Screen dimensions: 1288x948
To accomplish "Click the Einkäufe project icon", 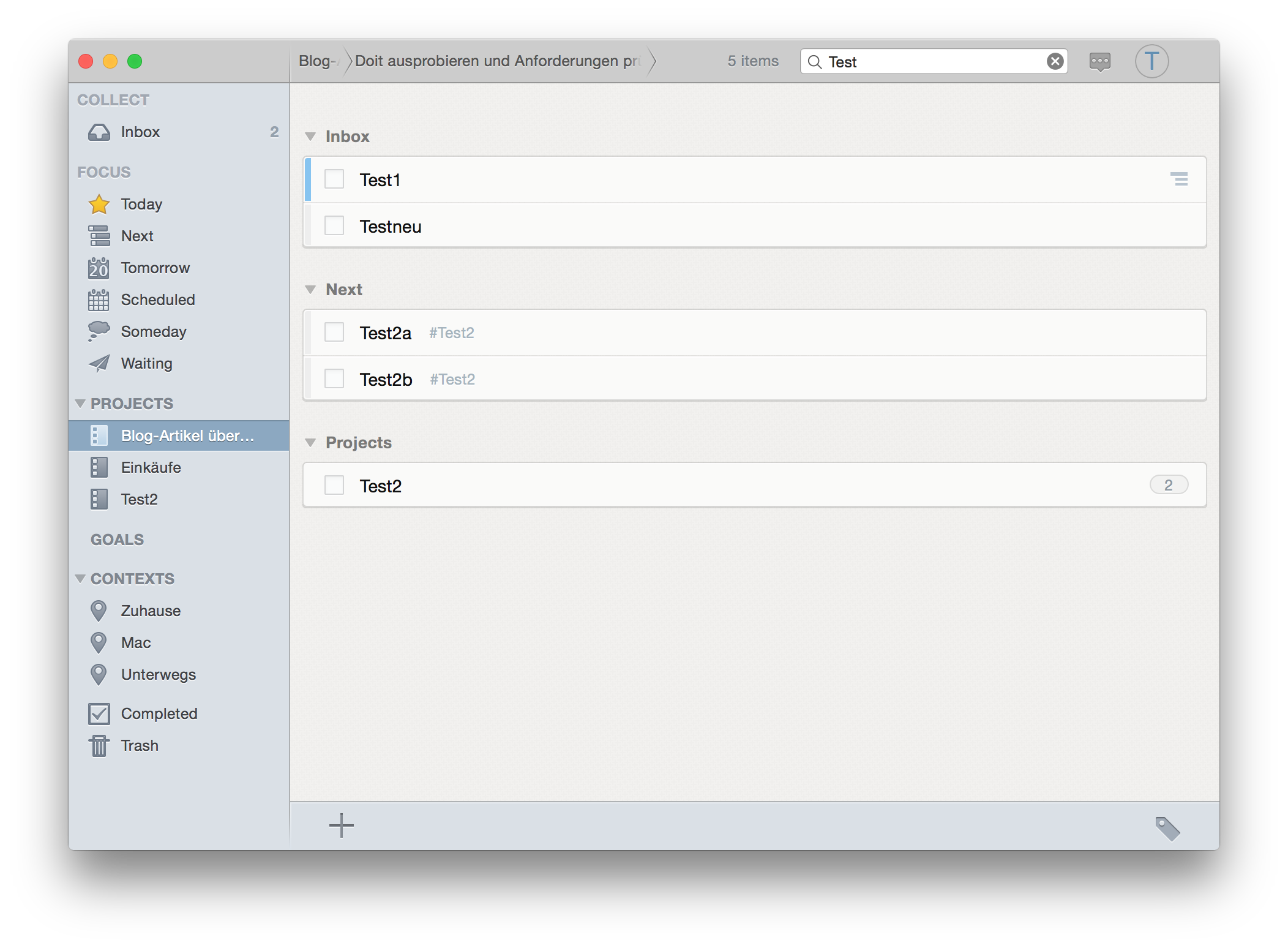I will tap(99, 467).
